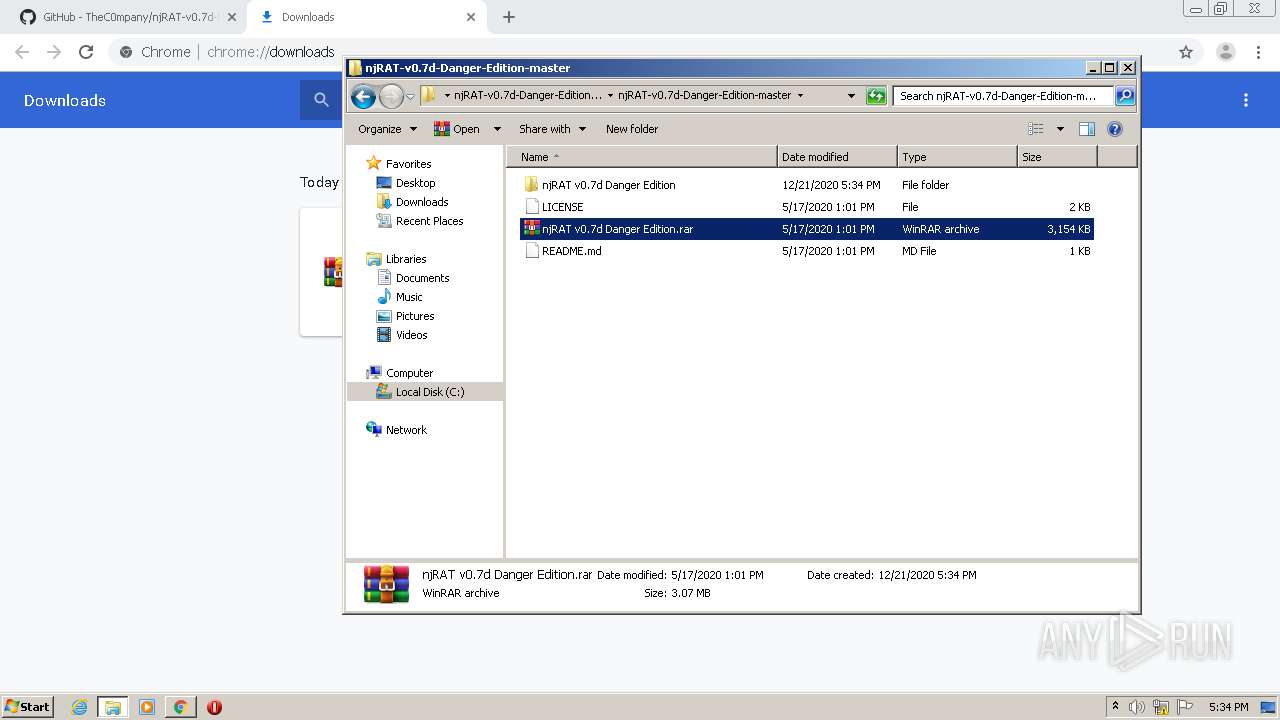Refresh the folder with the green arrows button
Screen dimensions: 1280x720
pyautogui.click(x=876, y=96)
